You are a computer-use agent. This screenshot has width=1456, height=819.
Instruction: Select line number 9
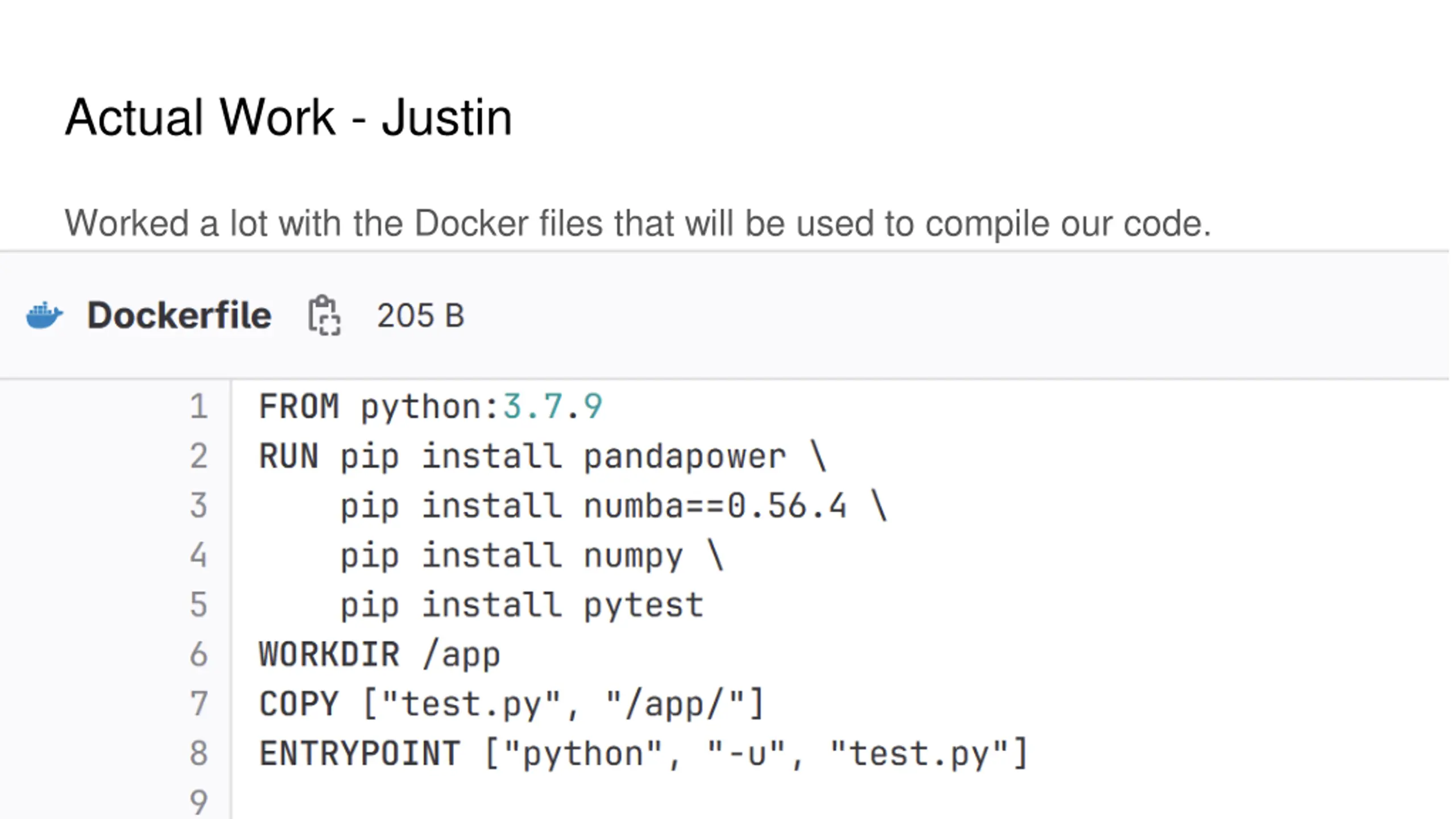pyautogui.click(x=198, y=803)
